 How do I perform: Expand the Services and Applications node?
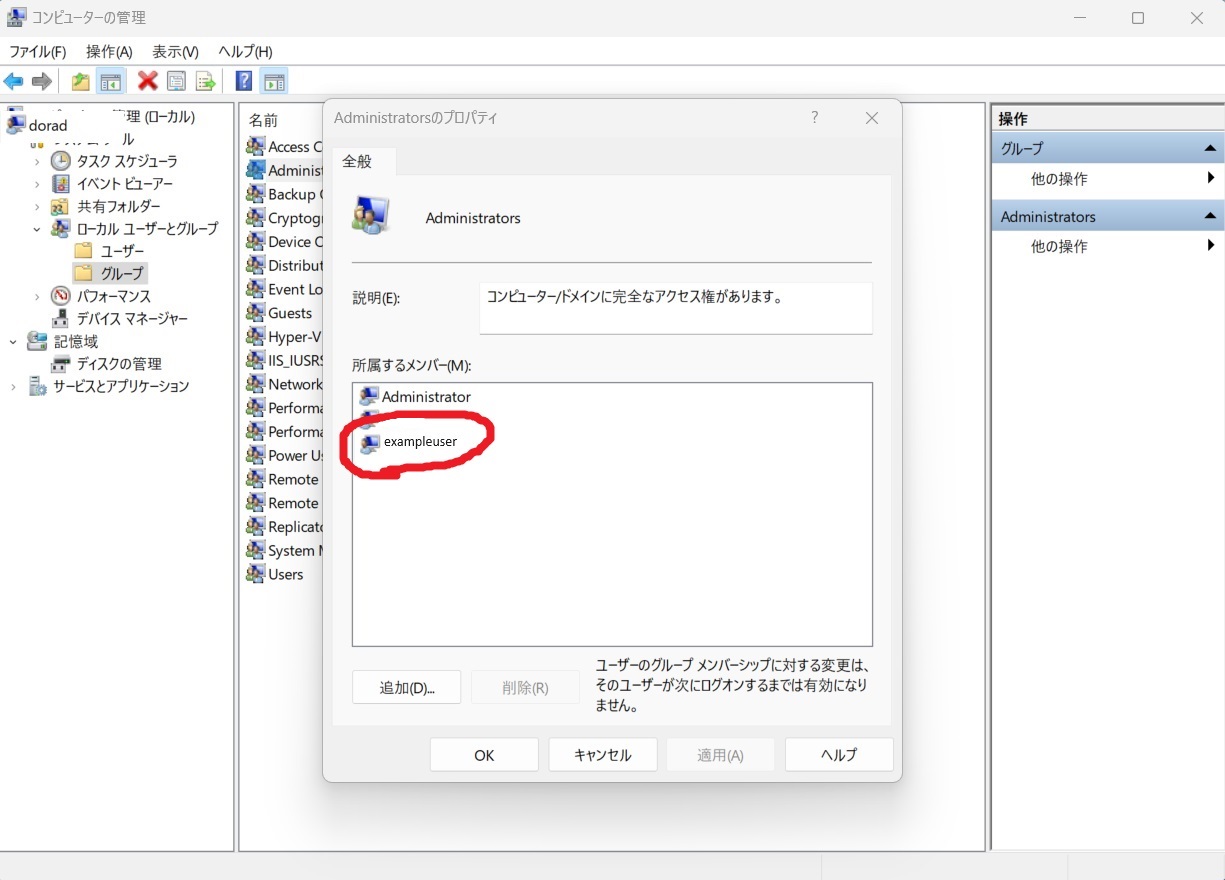pos(14,387)
